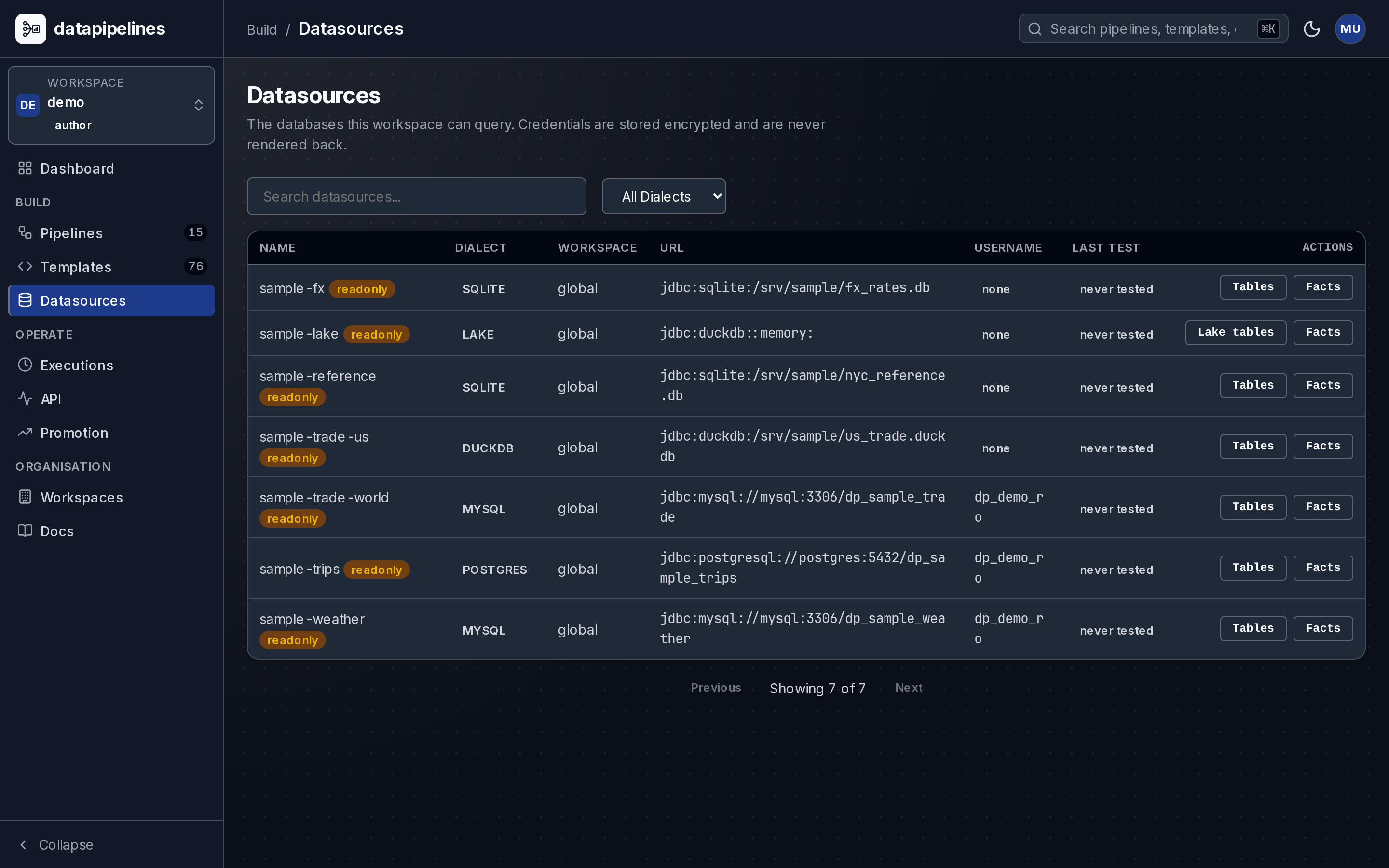Click the fx_rates.db JDBC URL

[x=794, y=287]
